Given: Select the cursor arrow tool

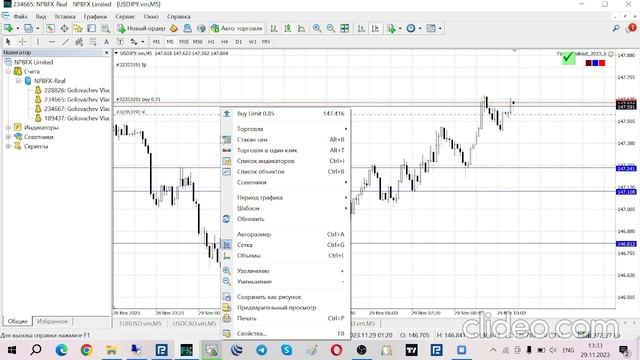Looking at the screenshot, I should click(8, 42).
